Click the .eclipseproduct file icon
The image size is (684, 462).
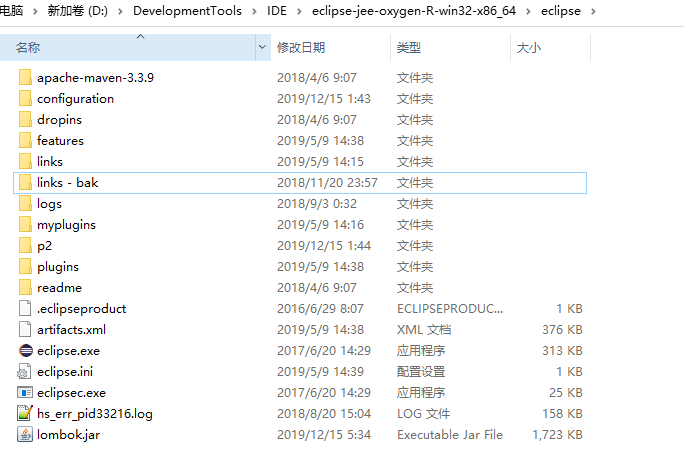(x=26, y=309)
